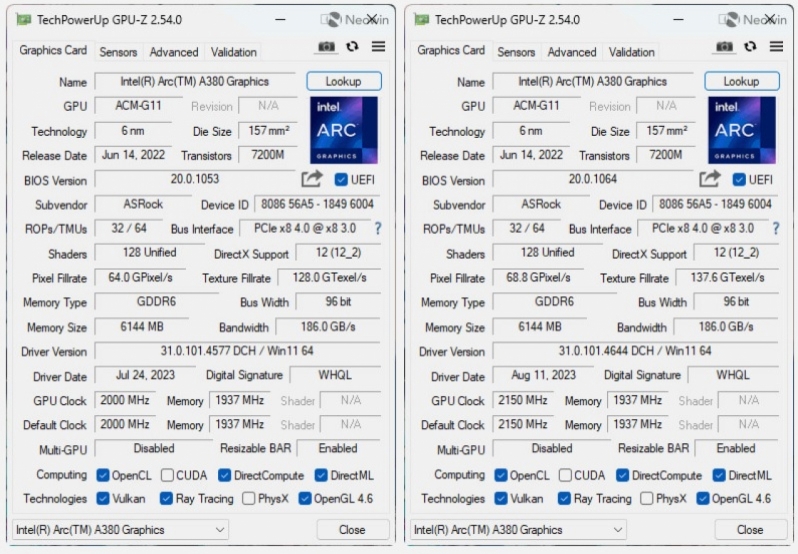This screenshot has width=798, height=554.
Task: Click Texture Fillrate value 128.0 GTexel/s
Action: (329, 278)
